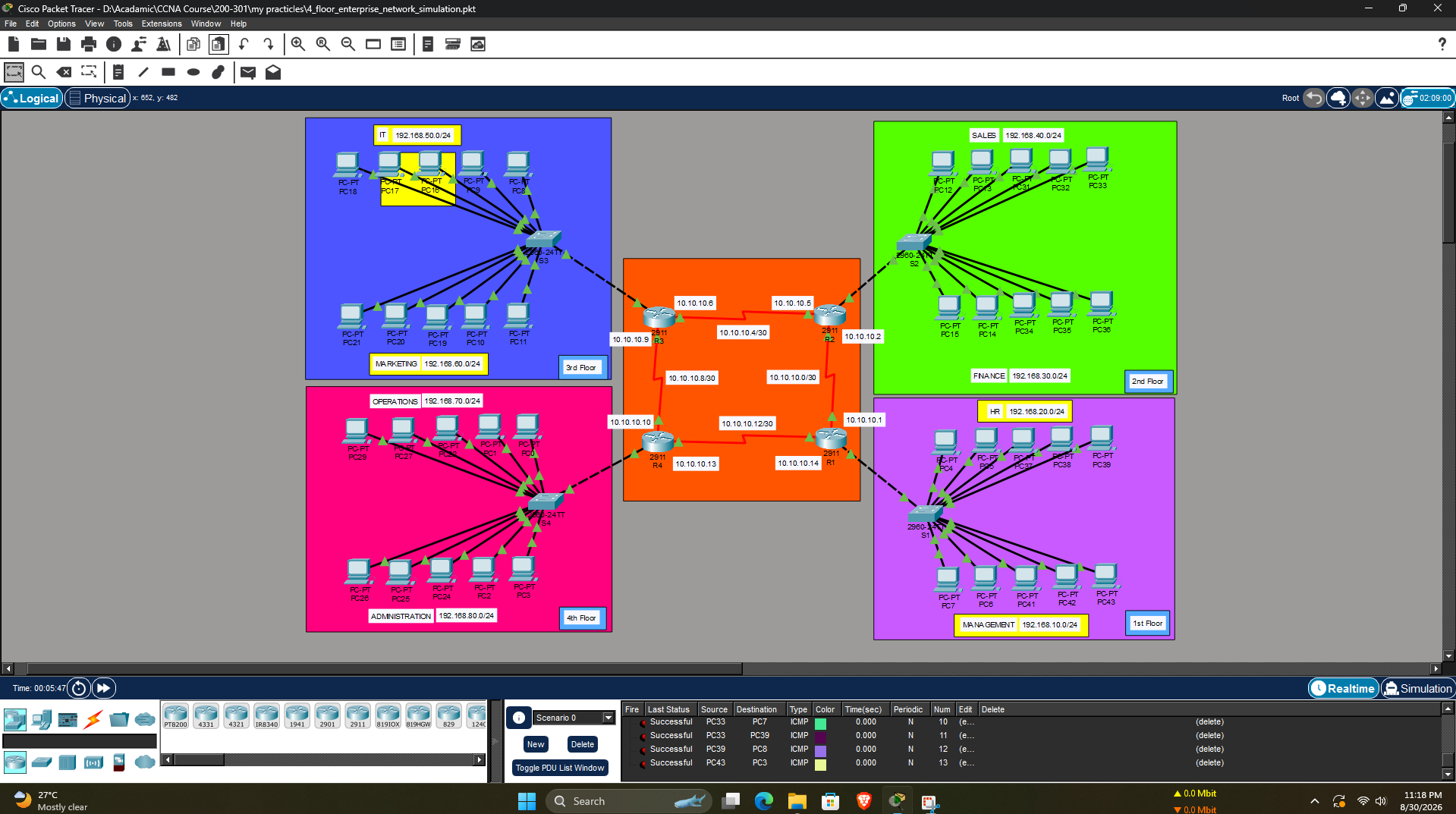
Task: Click router R3 in the topology
Action: [659, 317]
